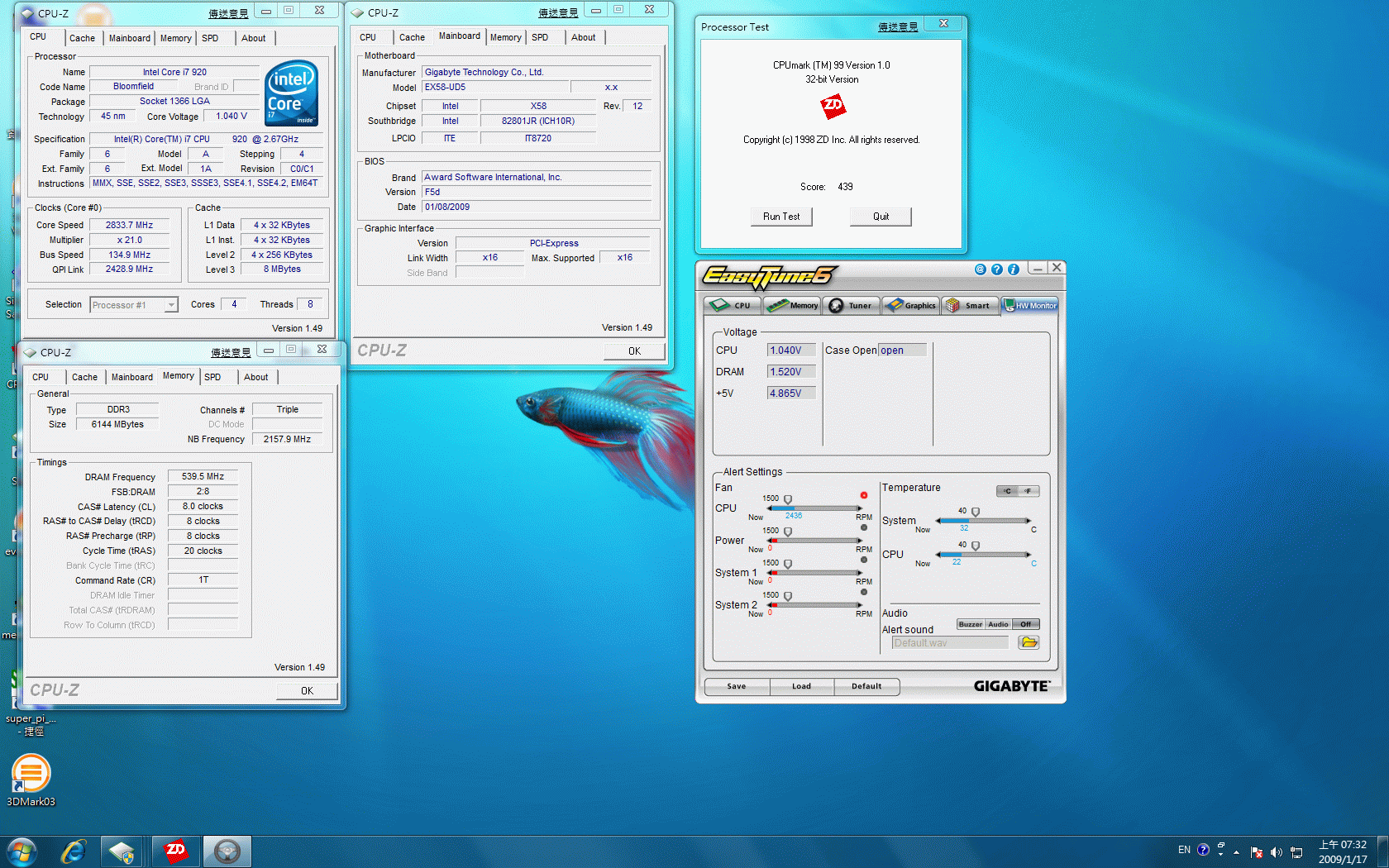This screenshot has width=1389, height=868.
Task: Open the SPD tab in the memory CPU-Z window
Action: (x=212, y=377)
